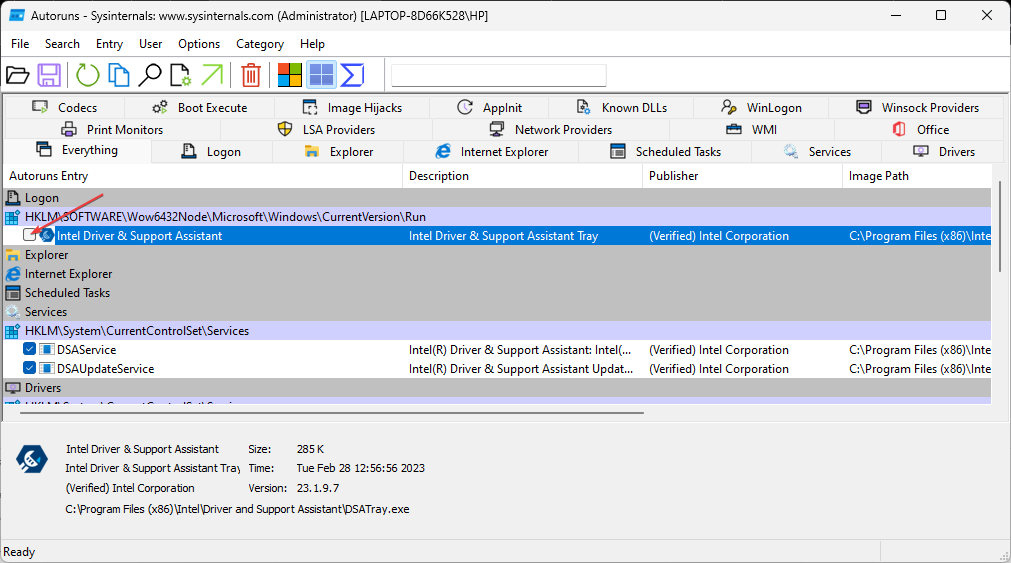Switch to the WinLogon tab

pos(761,108)
